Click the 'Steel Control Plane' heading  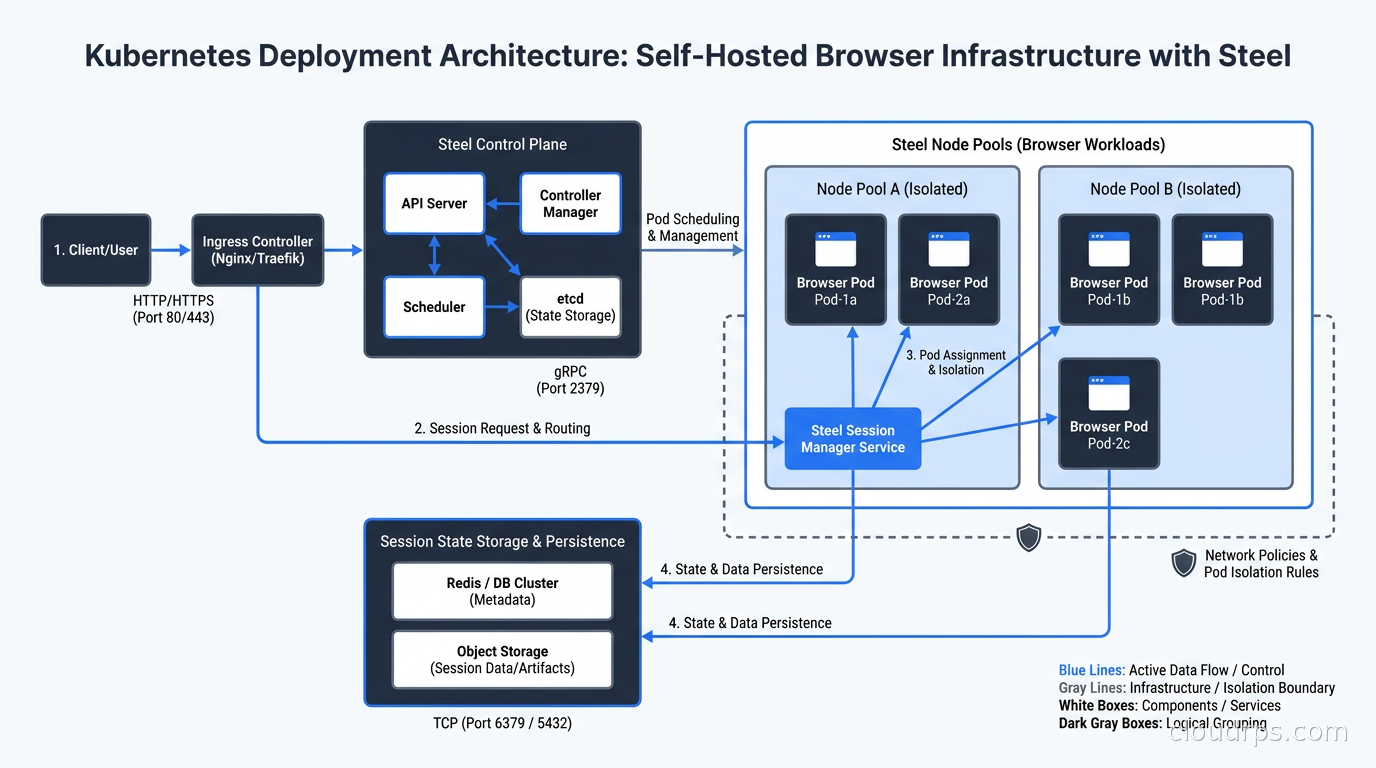(x=502, y=144)
